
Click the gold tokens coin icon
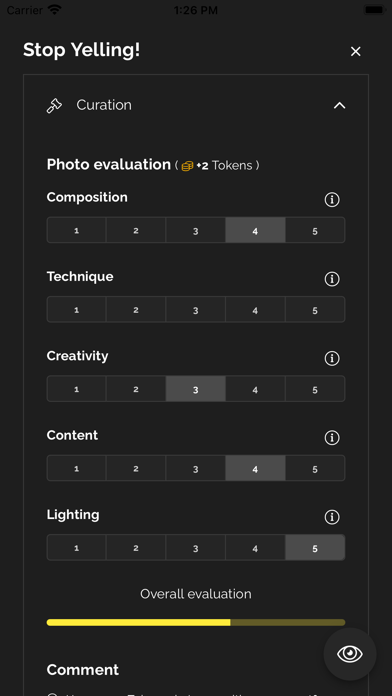pyautogui.click(x=187, y=166)
